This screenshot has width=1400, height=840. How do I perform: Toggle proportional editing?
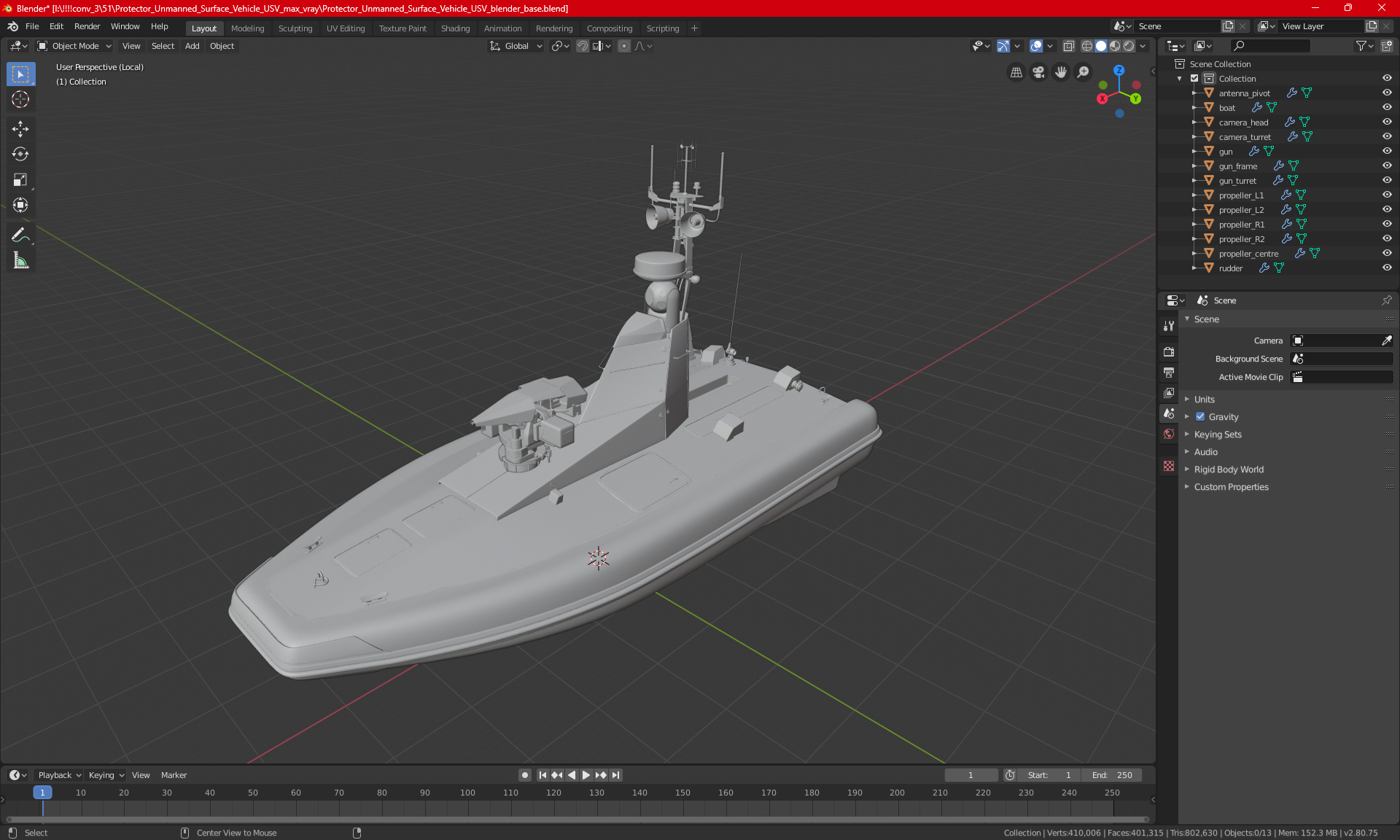pos(624,46)
